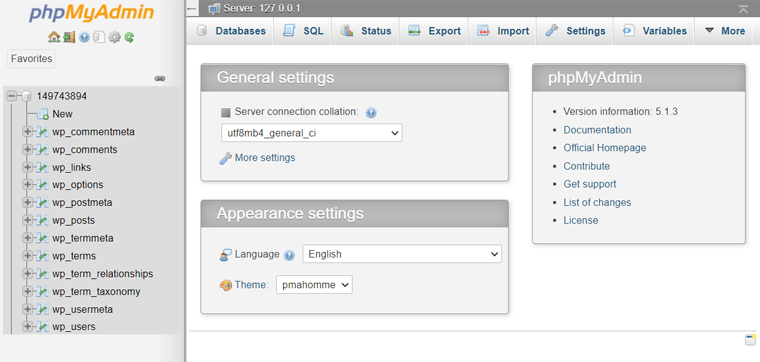Viewport: 760px width, 362px height.
Task: Click the server icon in breadcrumb
Action: pos(214,8)
